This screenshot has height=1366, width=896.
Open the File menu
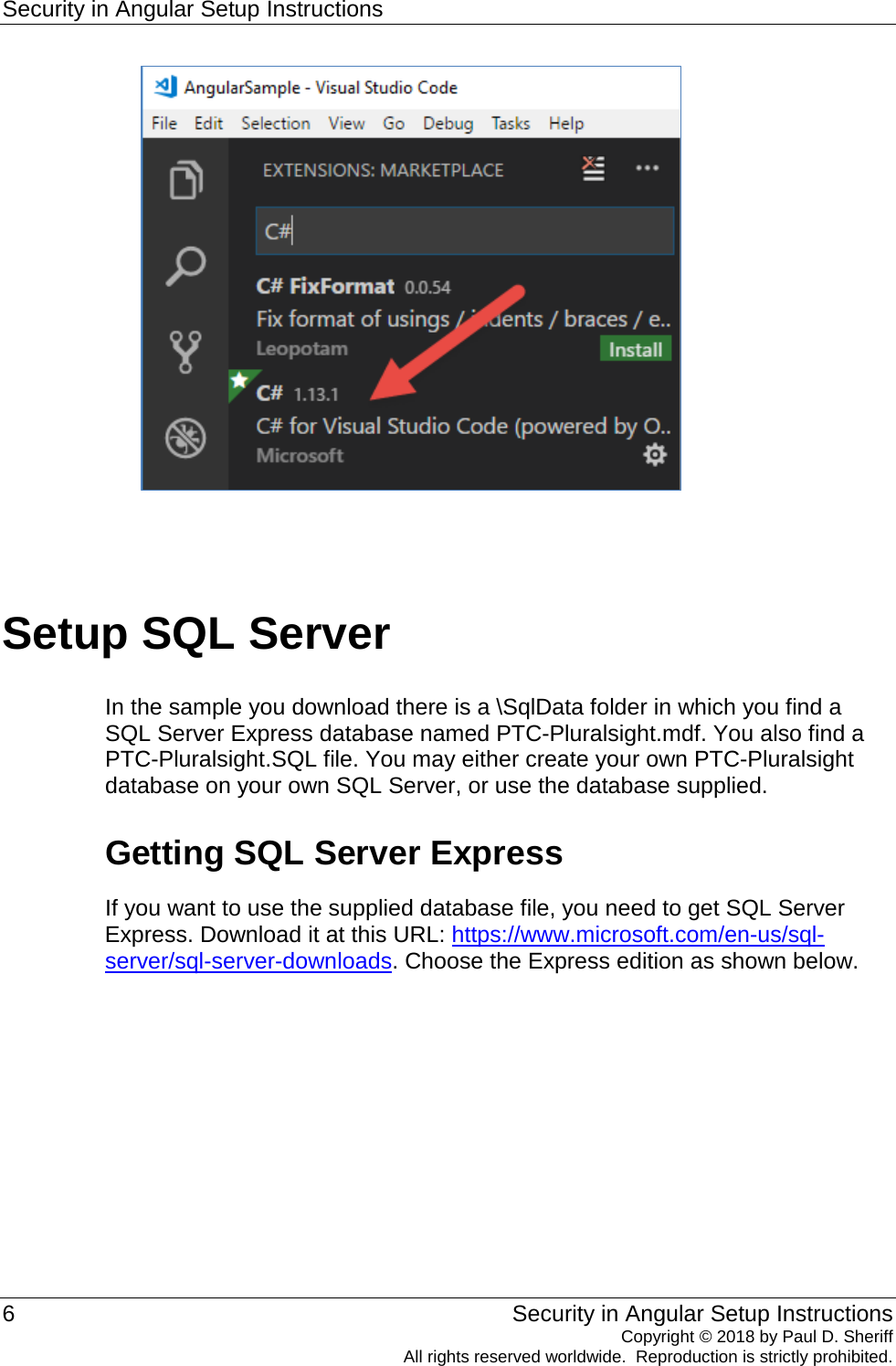tap(163, 122)
